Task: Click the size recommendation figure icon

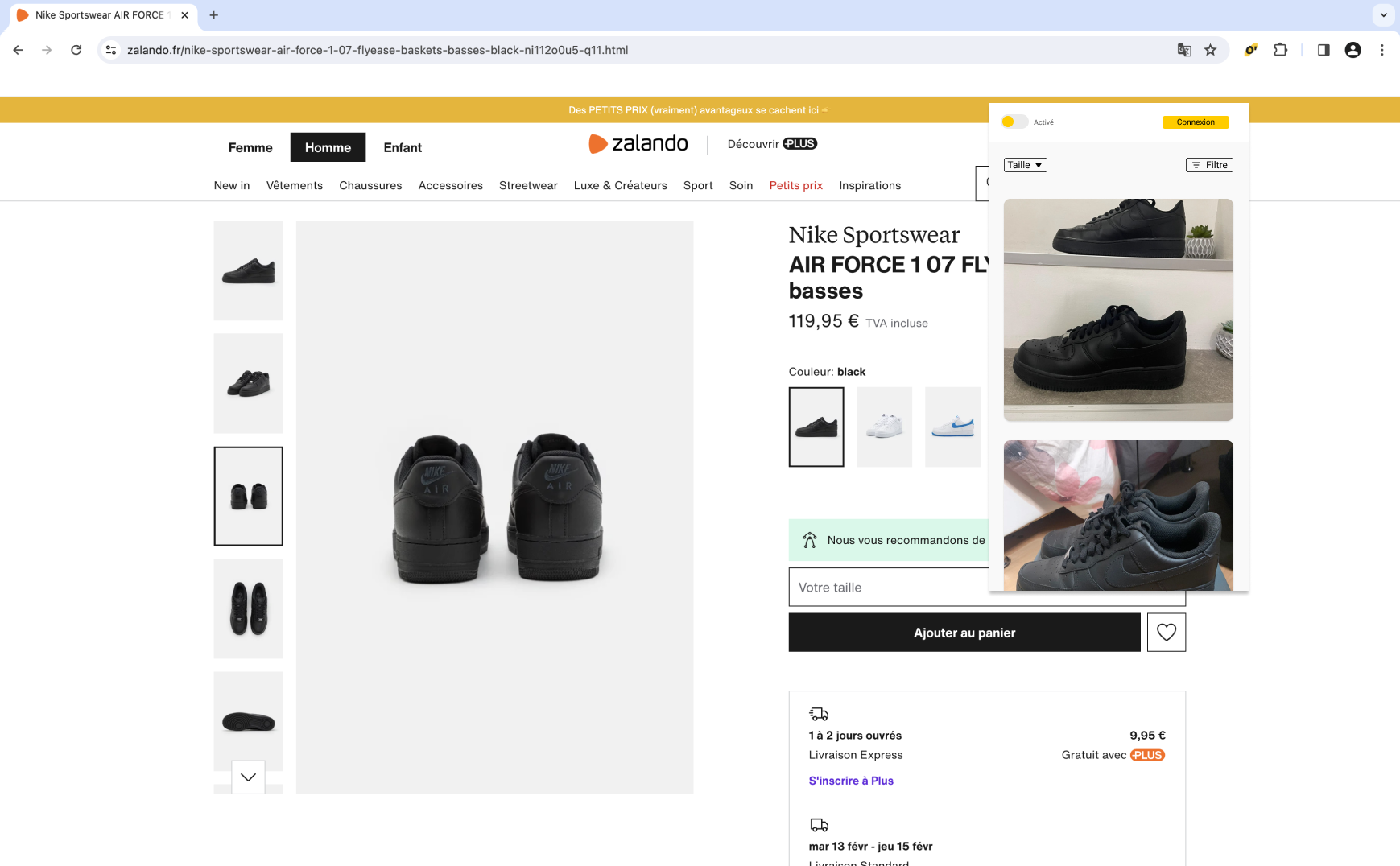Action: (x=810, y=540)
